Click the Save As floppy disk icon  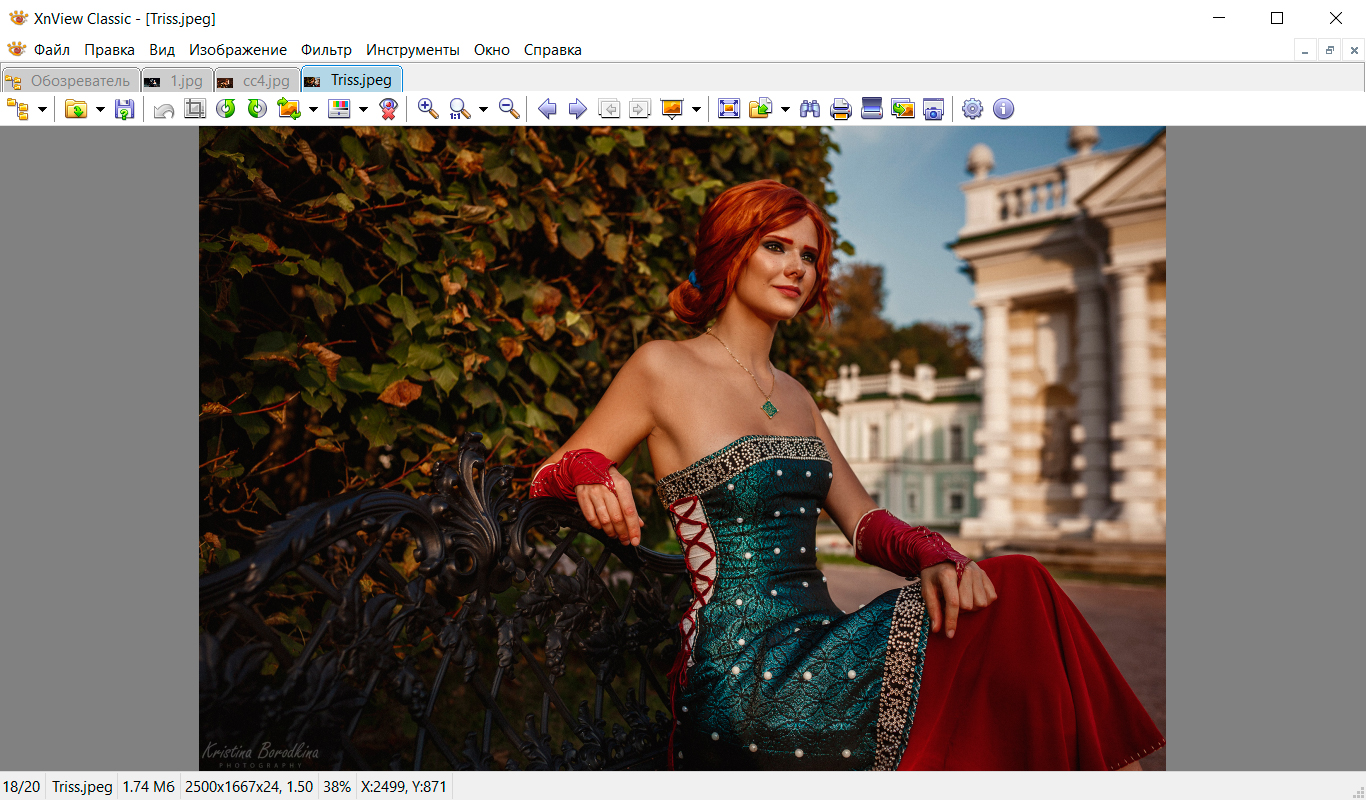pyautogui.click(x=124, y=109)
